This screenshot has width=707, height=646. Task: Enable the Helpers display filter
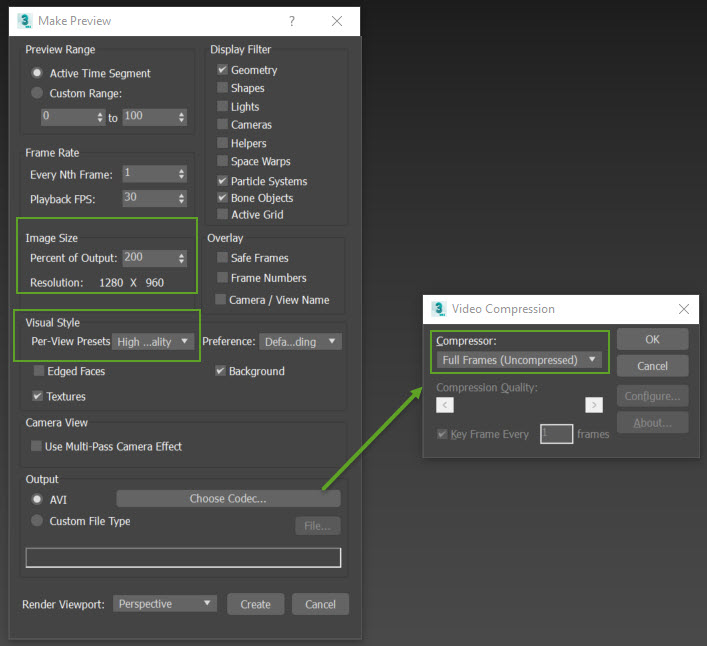222,142
